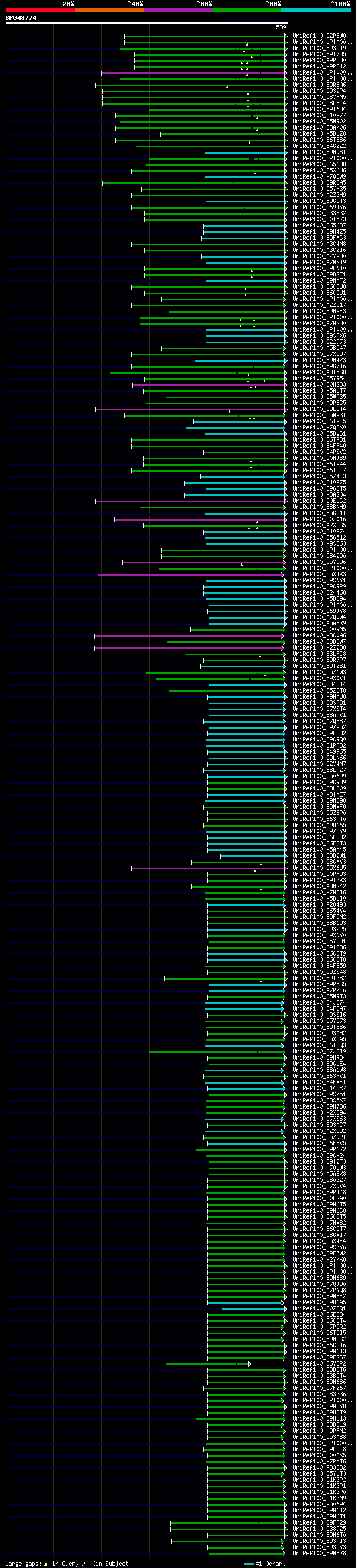Open UniRef100_Q8LBL4 entry
This screenshot has height=1568, width=356.
coord(319,103)
